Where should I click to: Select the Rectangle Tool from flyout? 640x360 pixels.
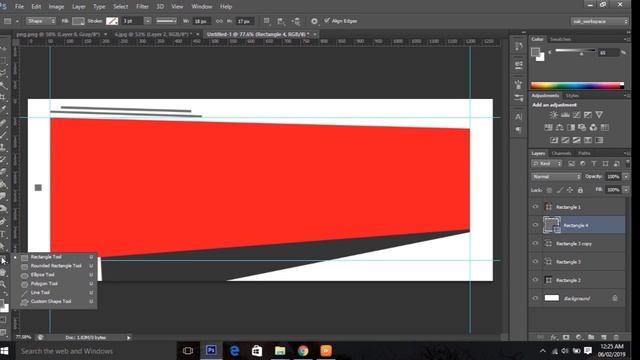tap(54, 257)
